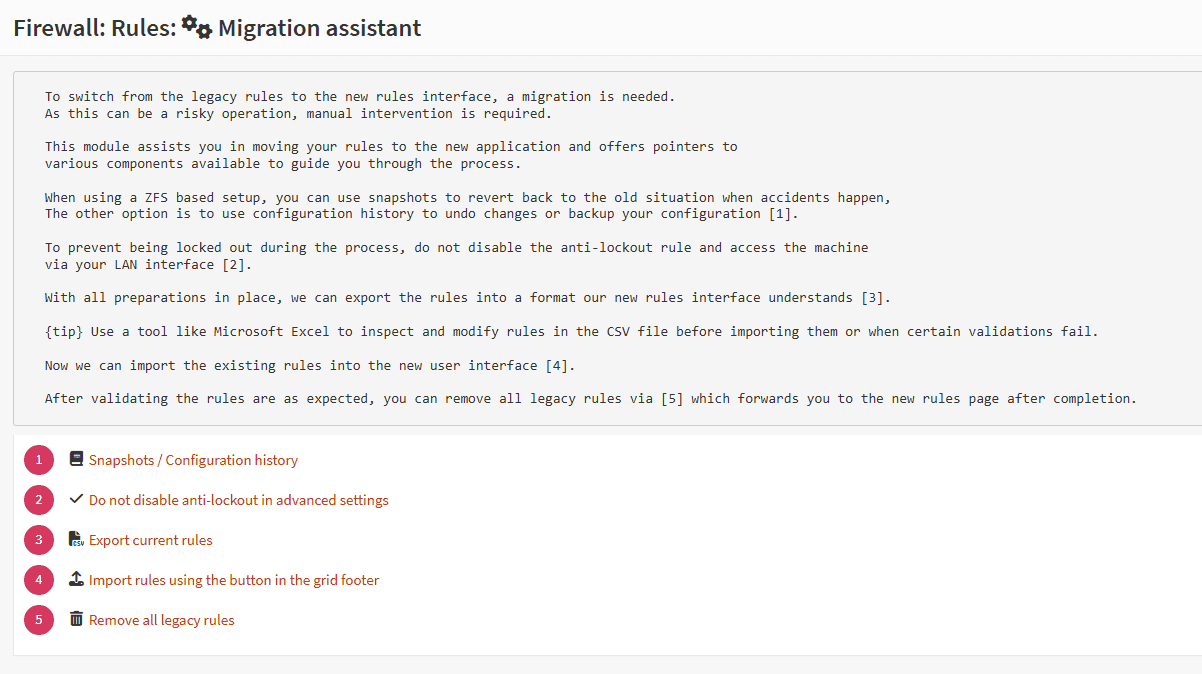The image size is (1202, 674).
Task: Click the Export current rules link
Action: click(x=150, y=540)
